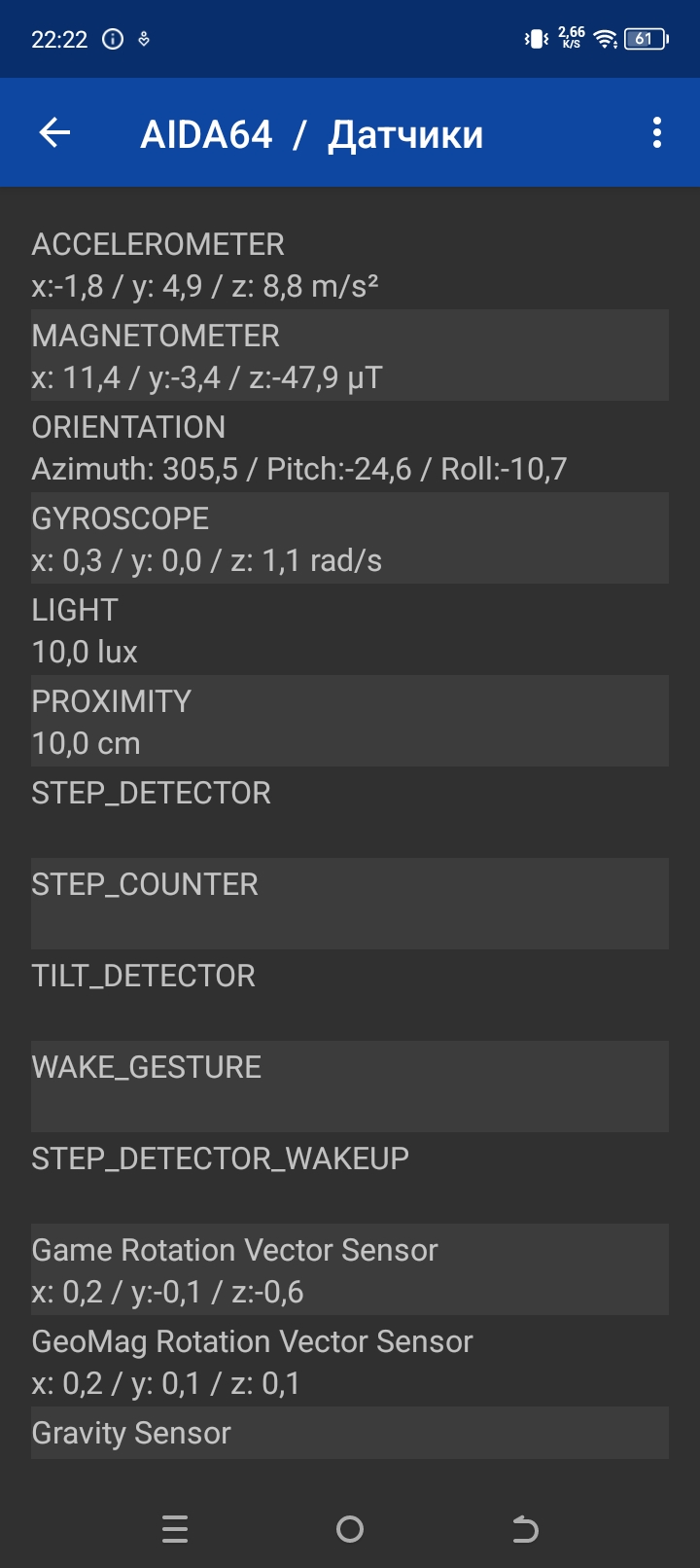
Task: Tap the Wi-Fi status icon
Action: click(x=605, y=39)
